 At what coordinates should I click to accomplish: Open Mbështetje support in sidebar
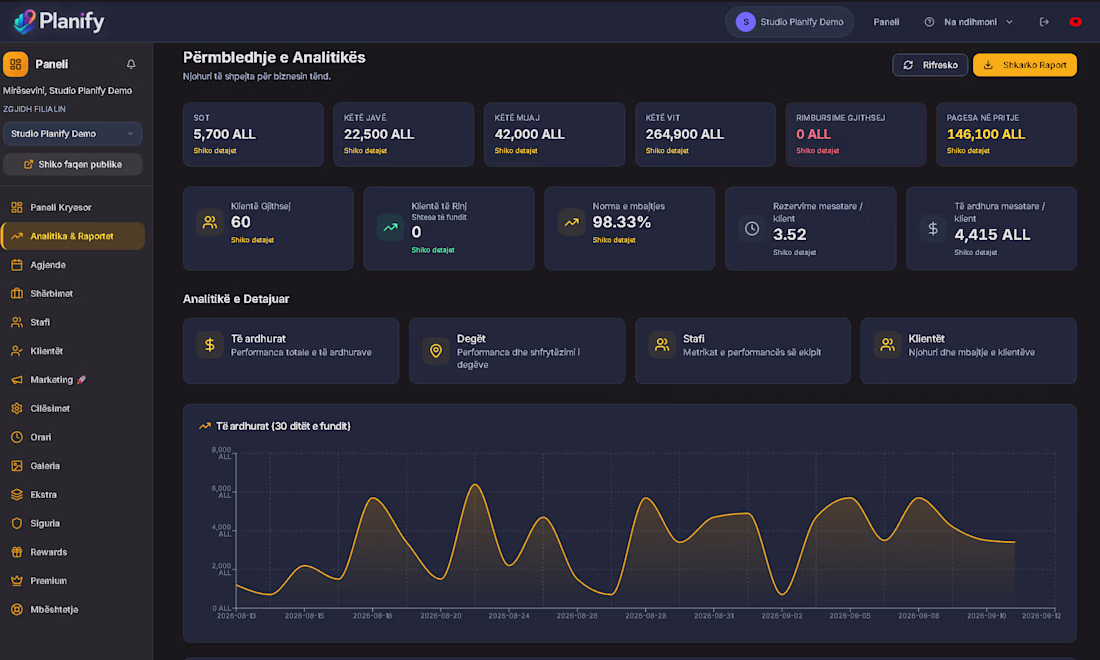(73, 610)
